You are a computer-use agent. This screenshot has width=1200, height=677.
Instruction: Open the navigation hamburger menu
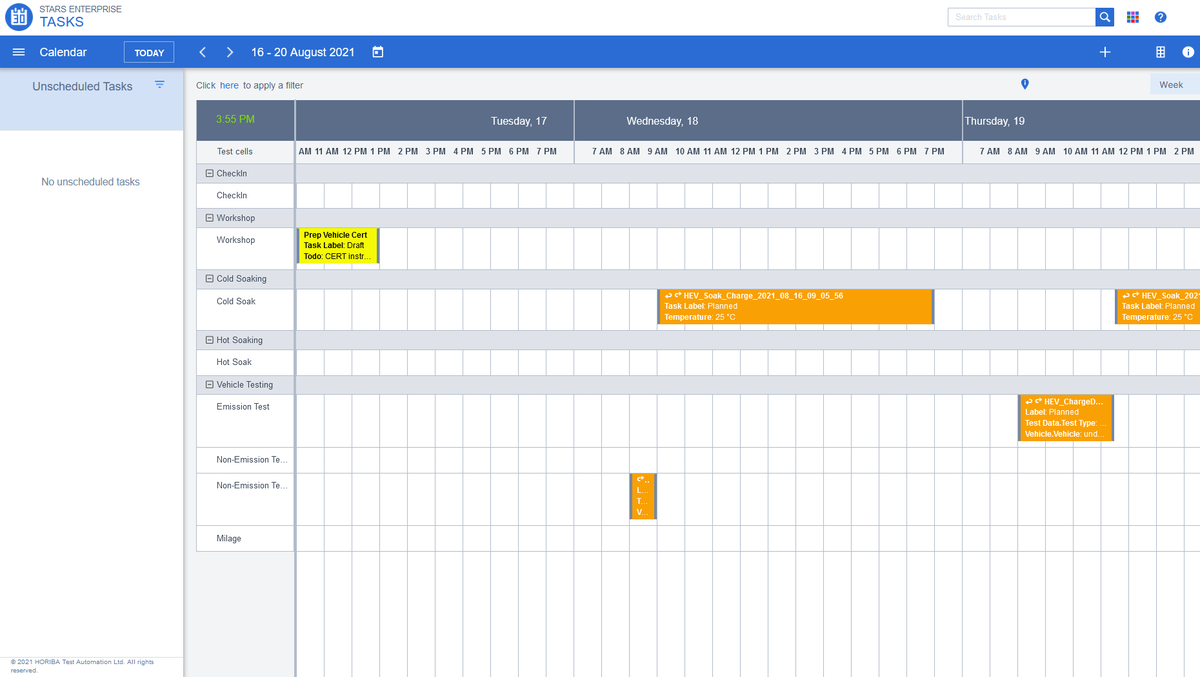pos(18,52)
